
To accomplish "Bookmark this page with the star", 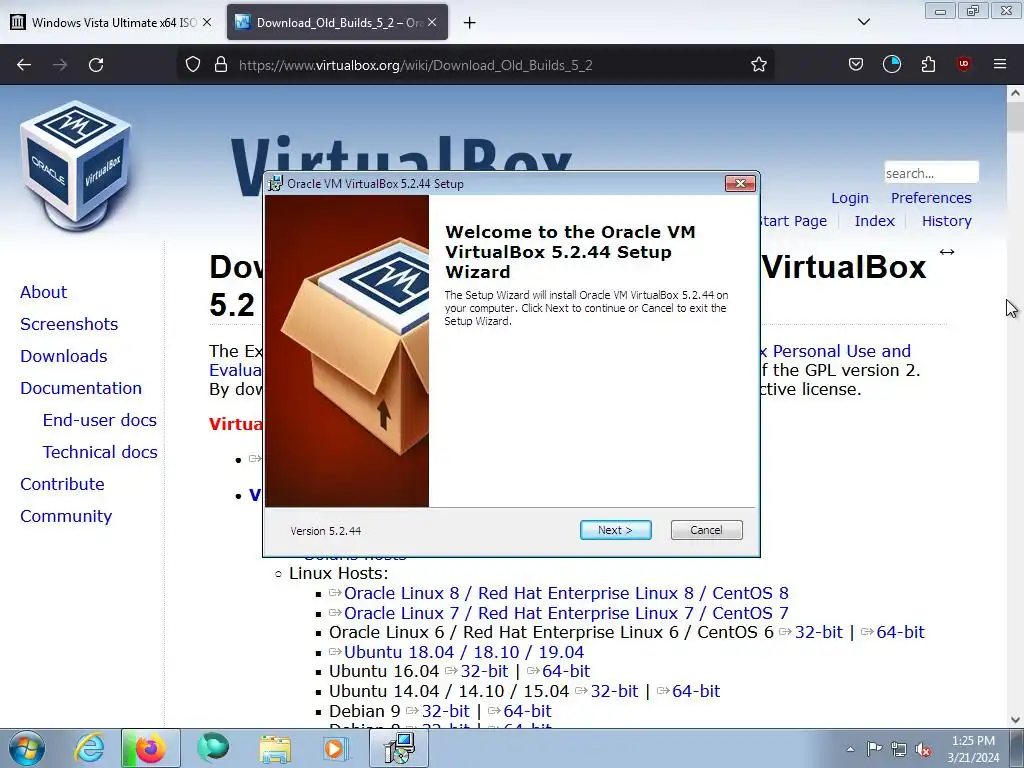I will point(758,65).
